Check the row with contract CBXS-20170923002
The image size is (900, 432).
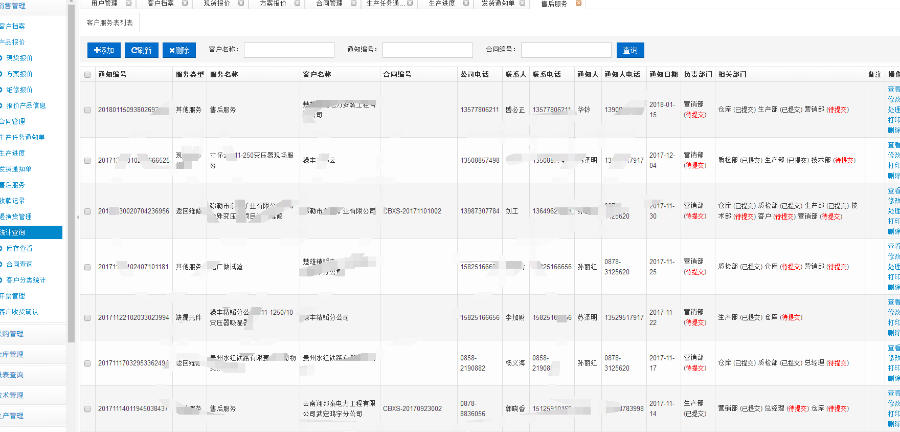[87, 408]
